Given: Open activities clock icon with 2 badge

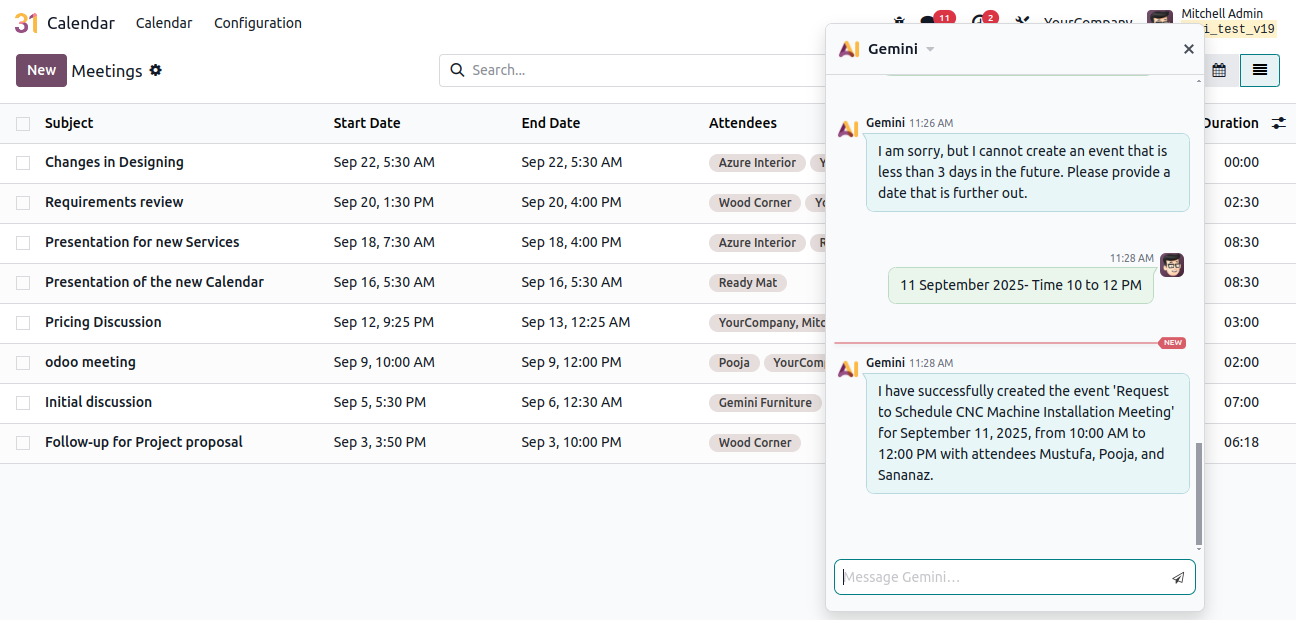Looking at the screenshot, I should (x=979, y=22).
